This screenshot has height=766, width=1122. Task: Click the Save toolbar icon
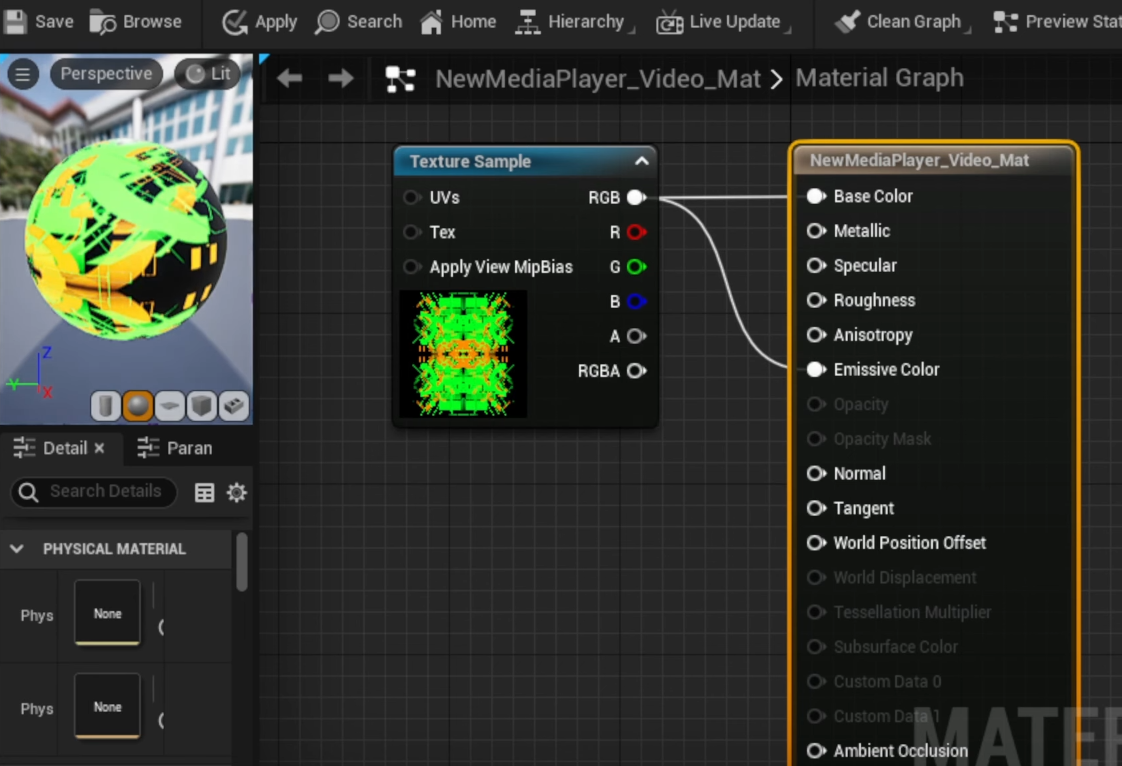tap(15, 21)
